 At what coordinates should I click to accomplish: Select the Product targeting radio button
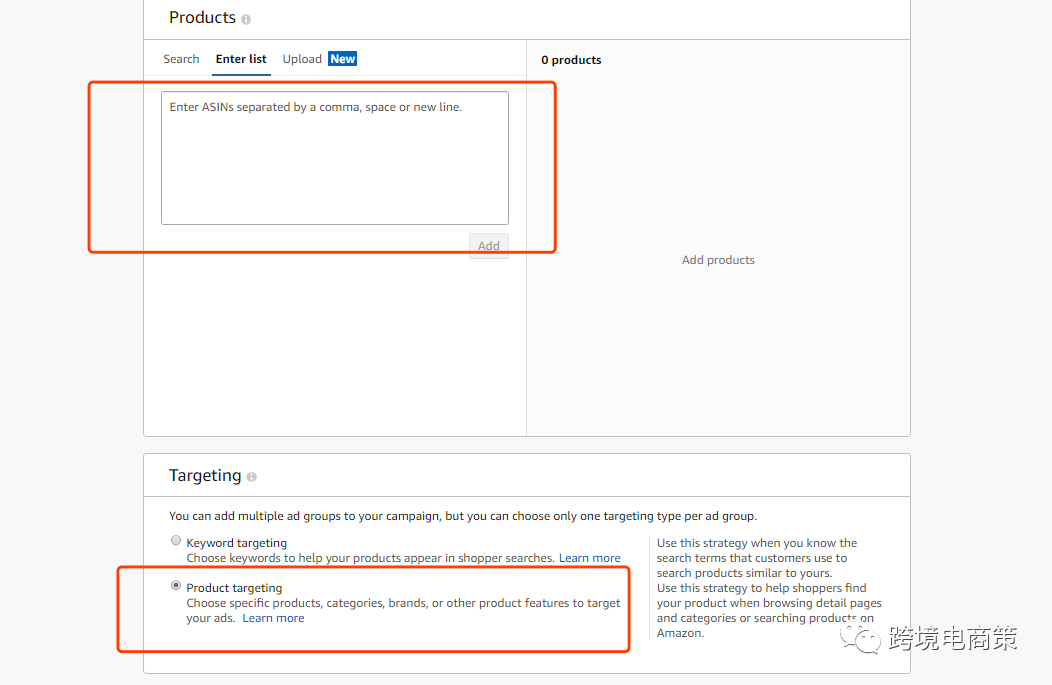coord(176,586)
